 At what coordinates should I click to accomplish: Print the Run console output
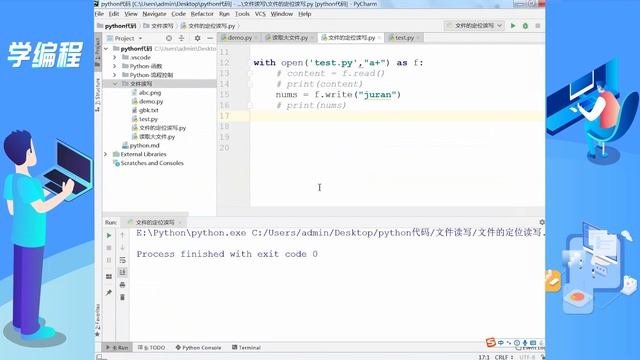[x=122, y=285]
